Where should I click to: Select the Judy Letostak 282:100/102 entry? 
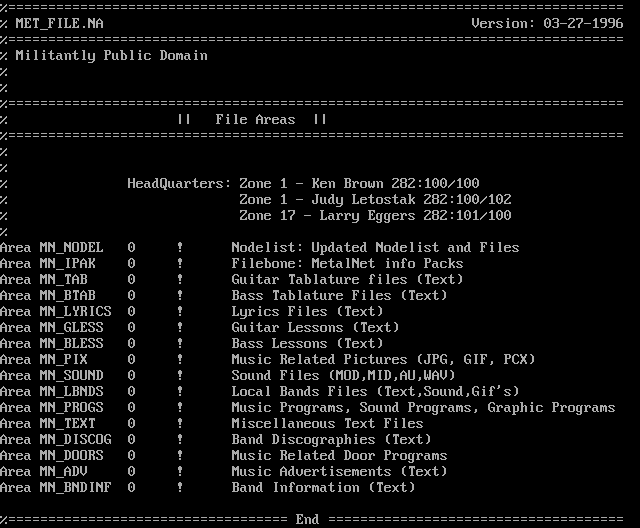click(x=375, y=199)
